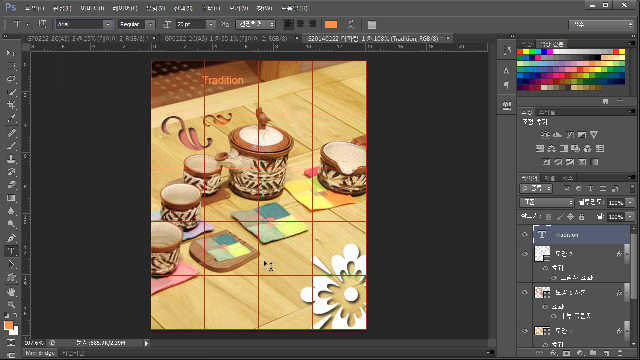Select the Lasso tool
640x360 pixels.
11,79
